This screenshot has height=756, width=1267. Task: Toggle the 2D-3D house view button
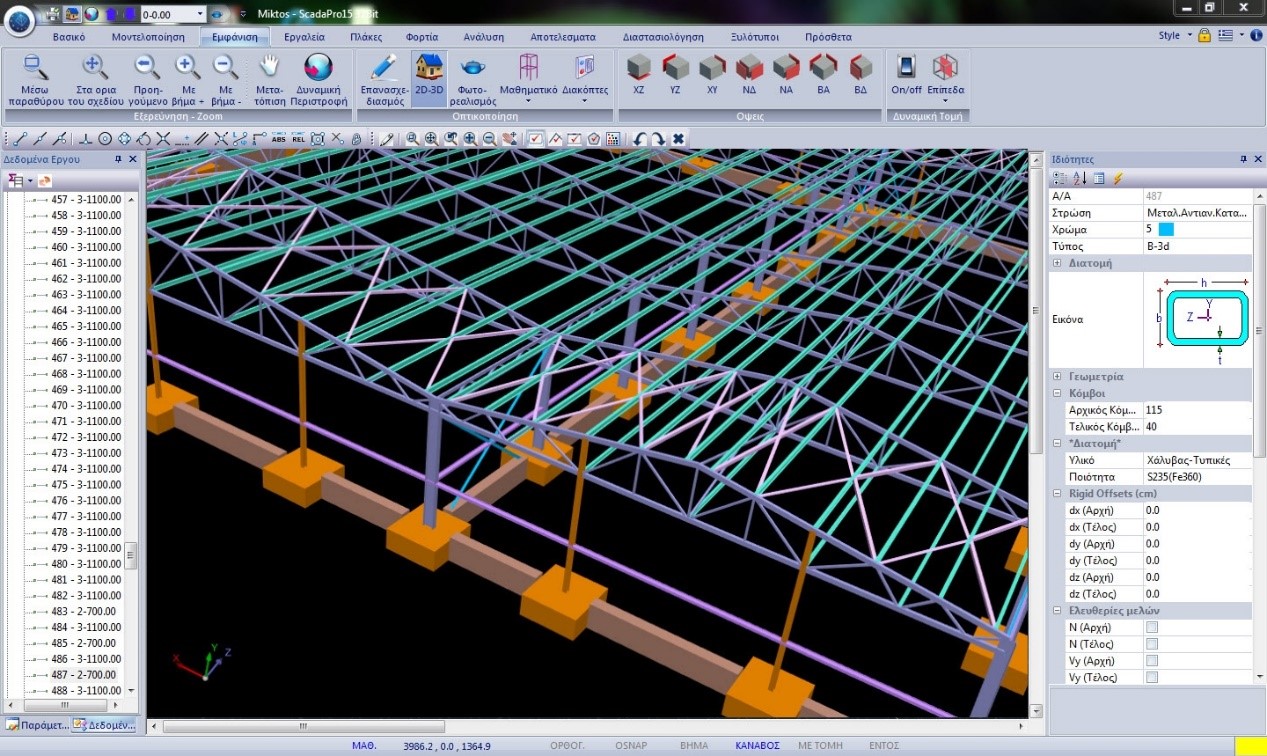[x=429, y=68]
